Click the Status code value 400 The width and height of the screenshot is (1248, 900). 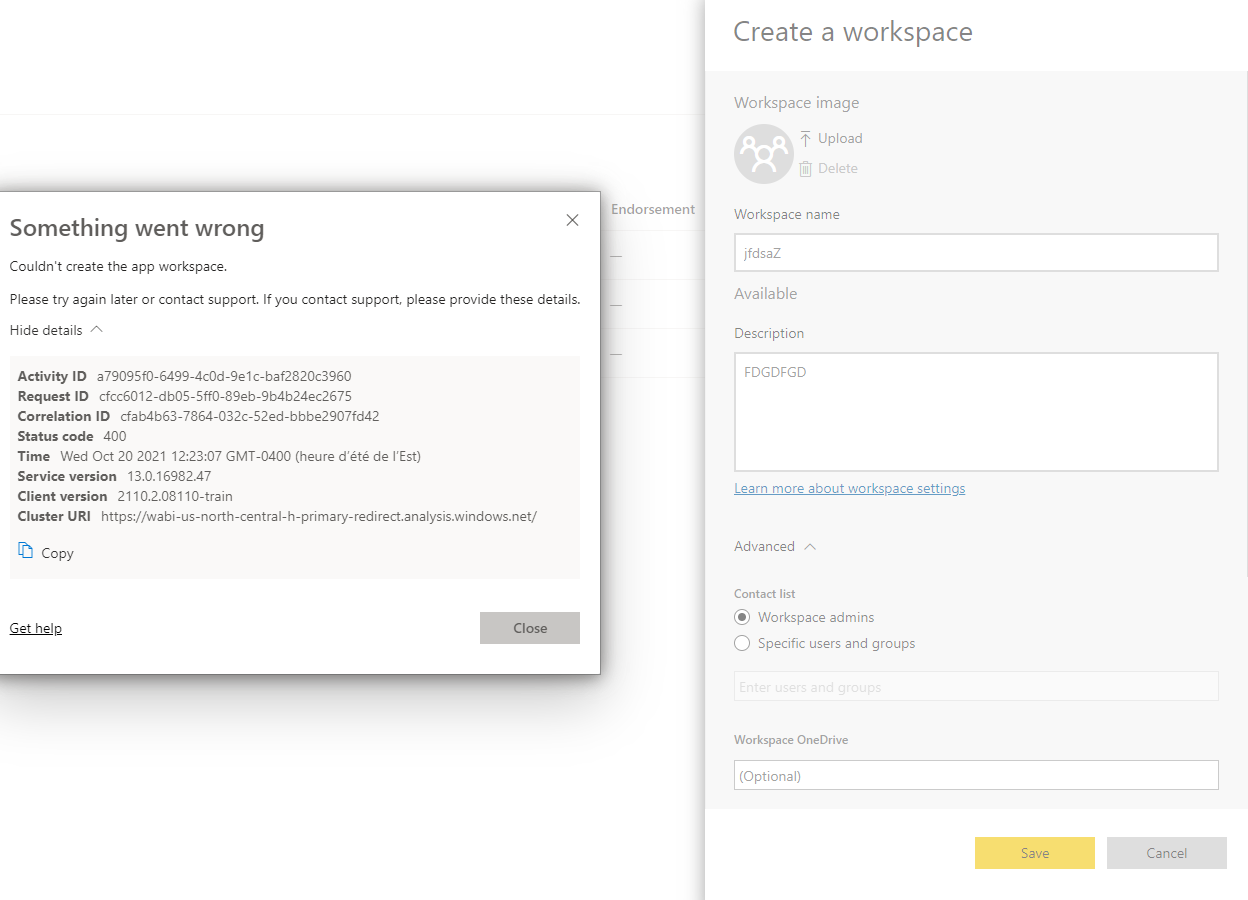point(115,436)
